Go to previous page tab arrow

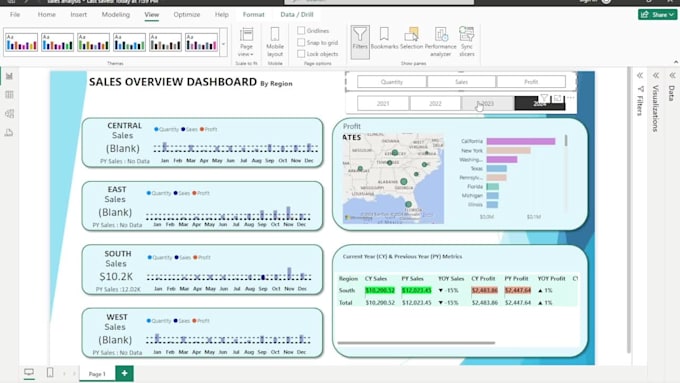[64, 373]
